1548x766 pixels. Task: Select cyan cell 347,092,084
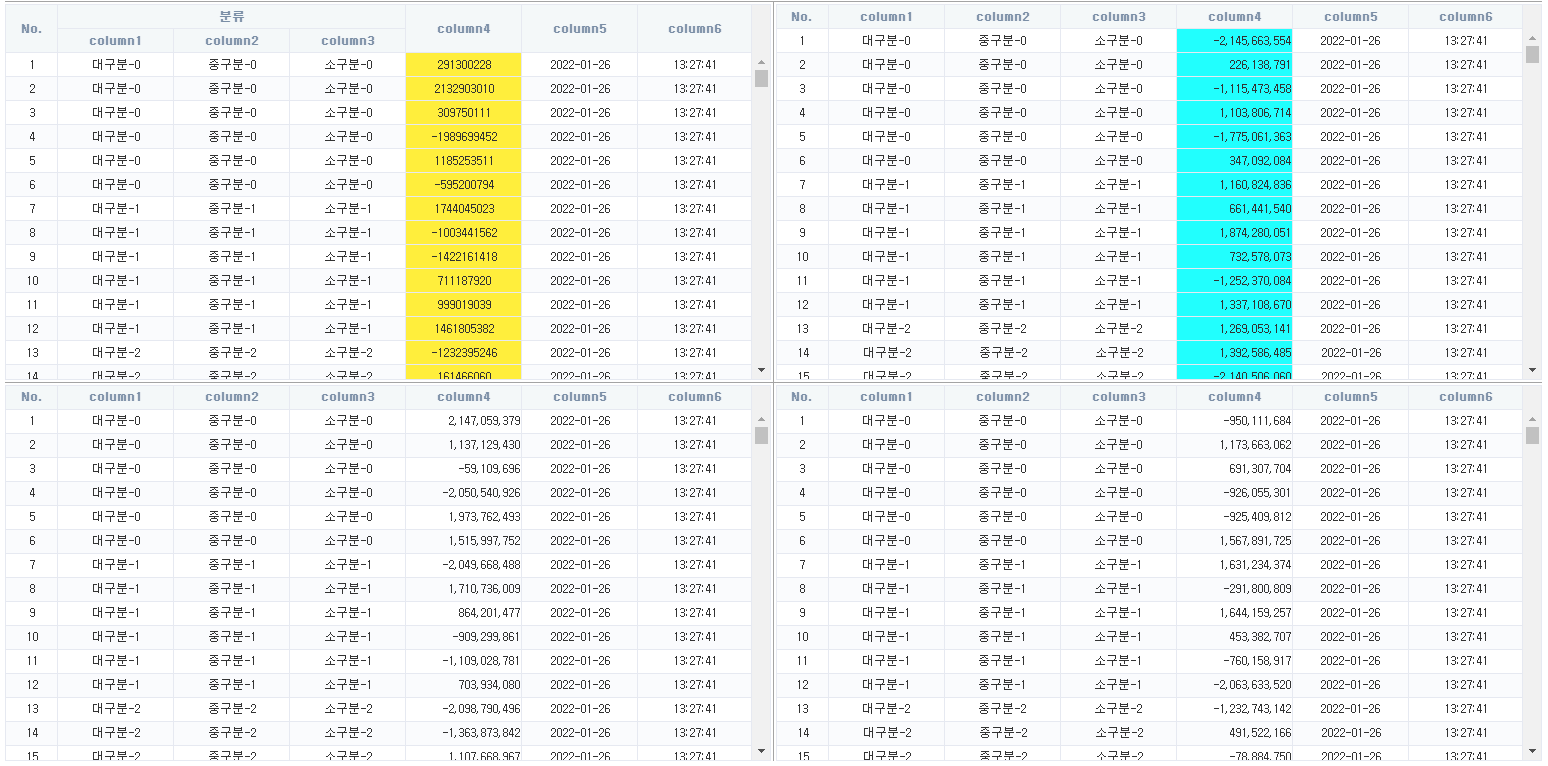pos(1235,161)
